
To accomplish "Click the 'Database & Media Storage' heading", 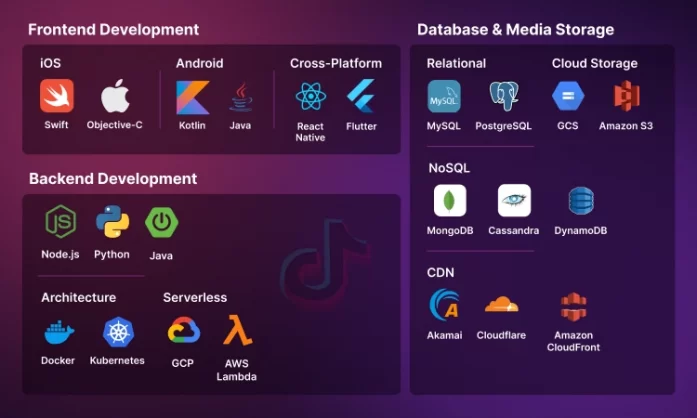I will pyautogui.click(x=516, y=30).
